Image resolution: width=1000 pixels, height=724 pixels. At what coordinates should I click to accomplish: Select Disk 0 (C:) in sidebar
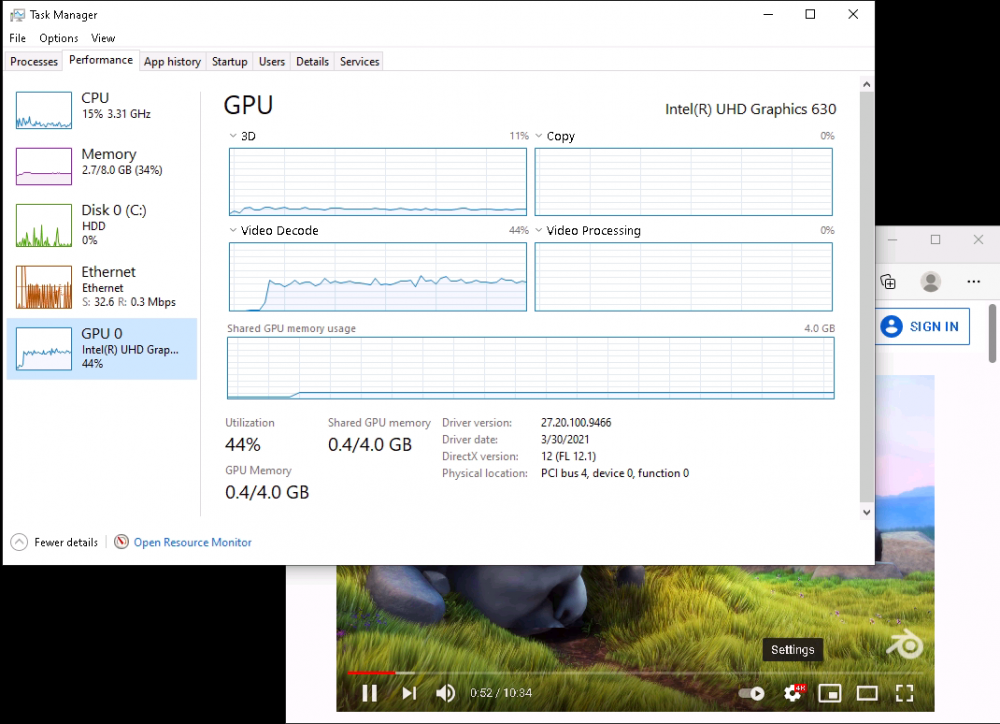(102, 225)
